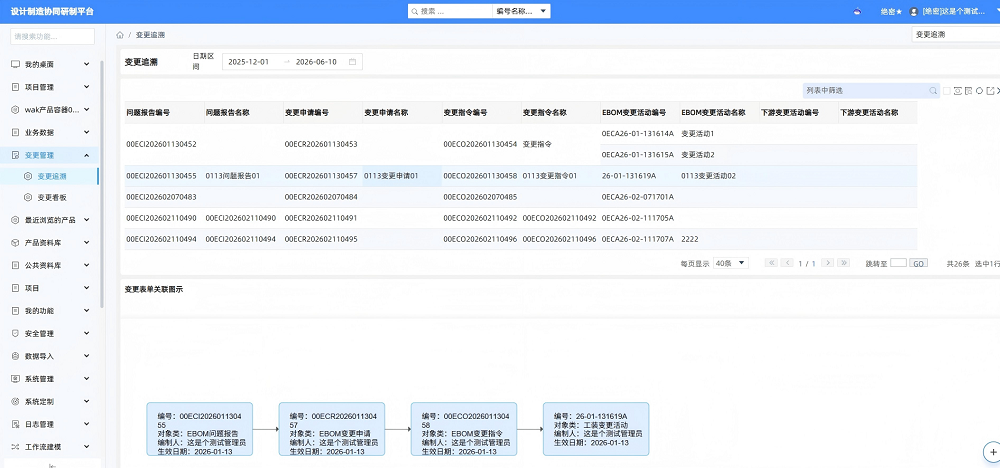Click the 变更管理 sidebar icon
The width and height of the screenshot is (1000, 468).
click(x=15, y=155)
